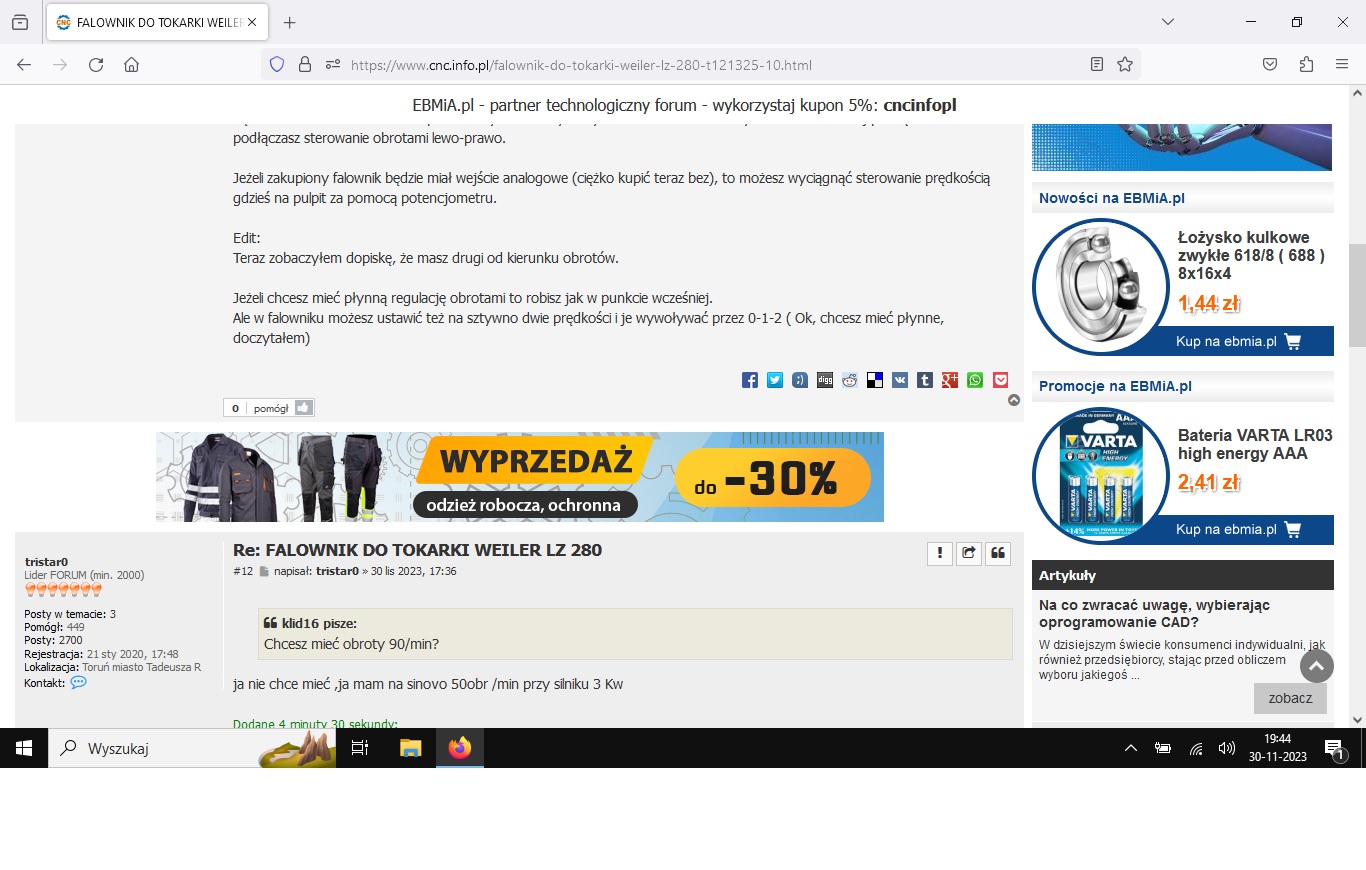This screenshot has height=870, width=1366.
Task: Open the site permissions icon in address bar
Action: [332, 65]
